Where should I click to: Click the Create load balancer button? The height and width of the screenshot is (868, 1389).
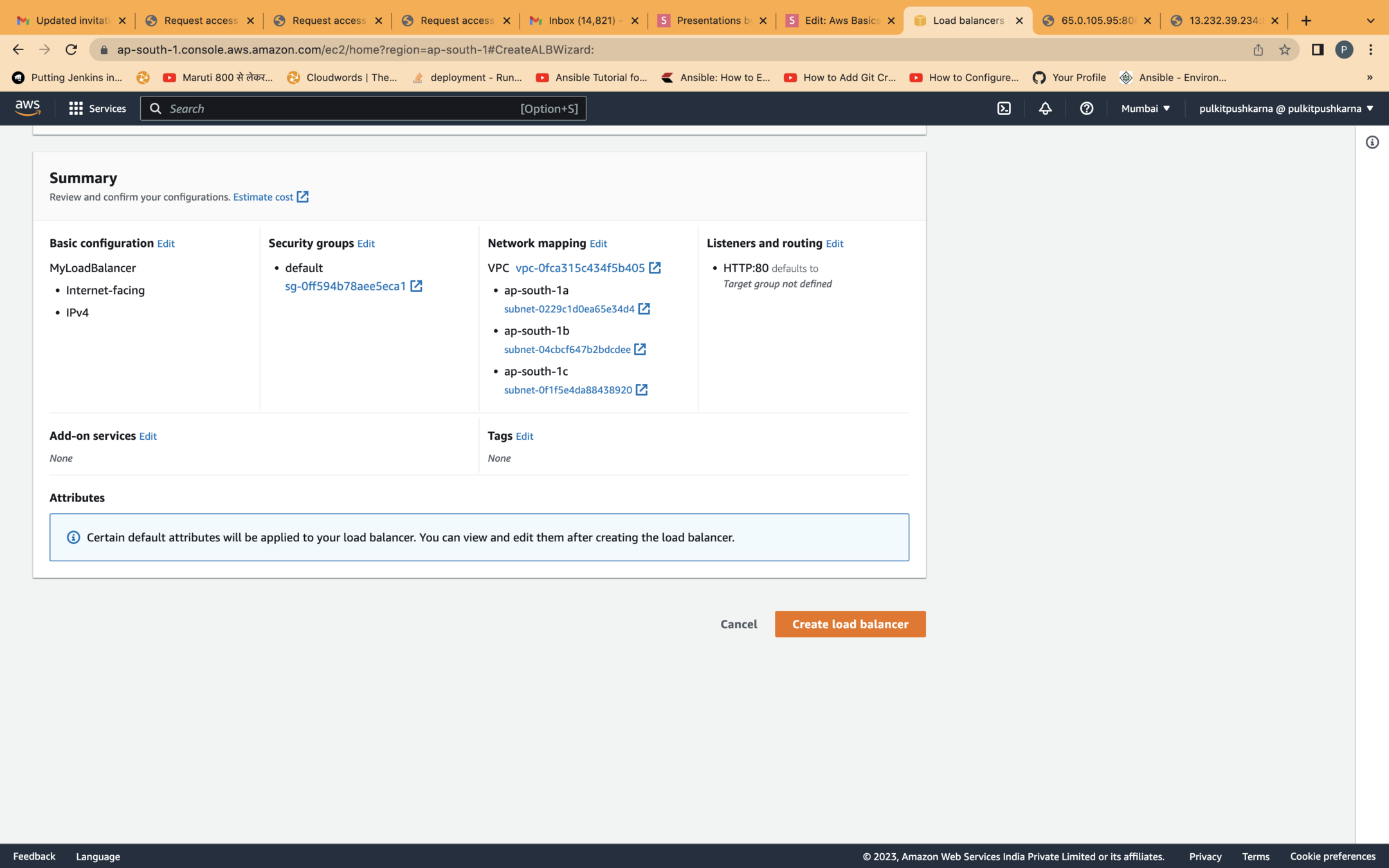(849, 624)
